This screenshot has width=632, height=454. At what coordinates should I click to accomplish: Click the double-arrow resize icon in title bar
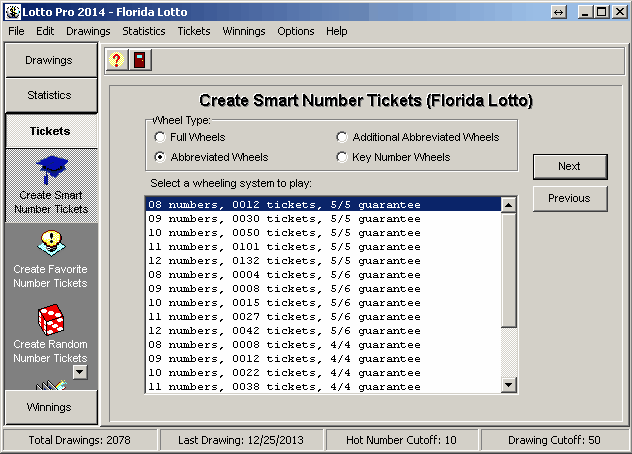[x=558, y=12]
